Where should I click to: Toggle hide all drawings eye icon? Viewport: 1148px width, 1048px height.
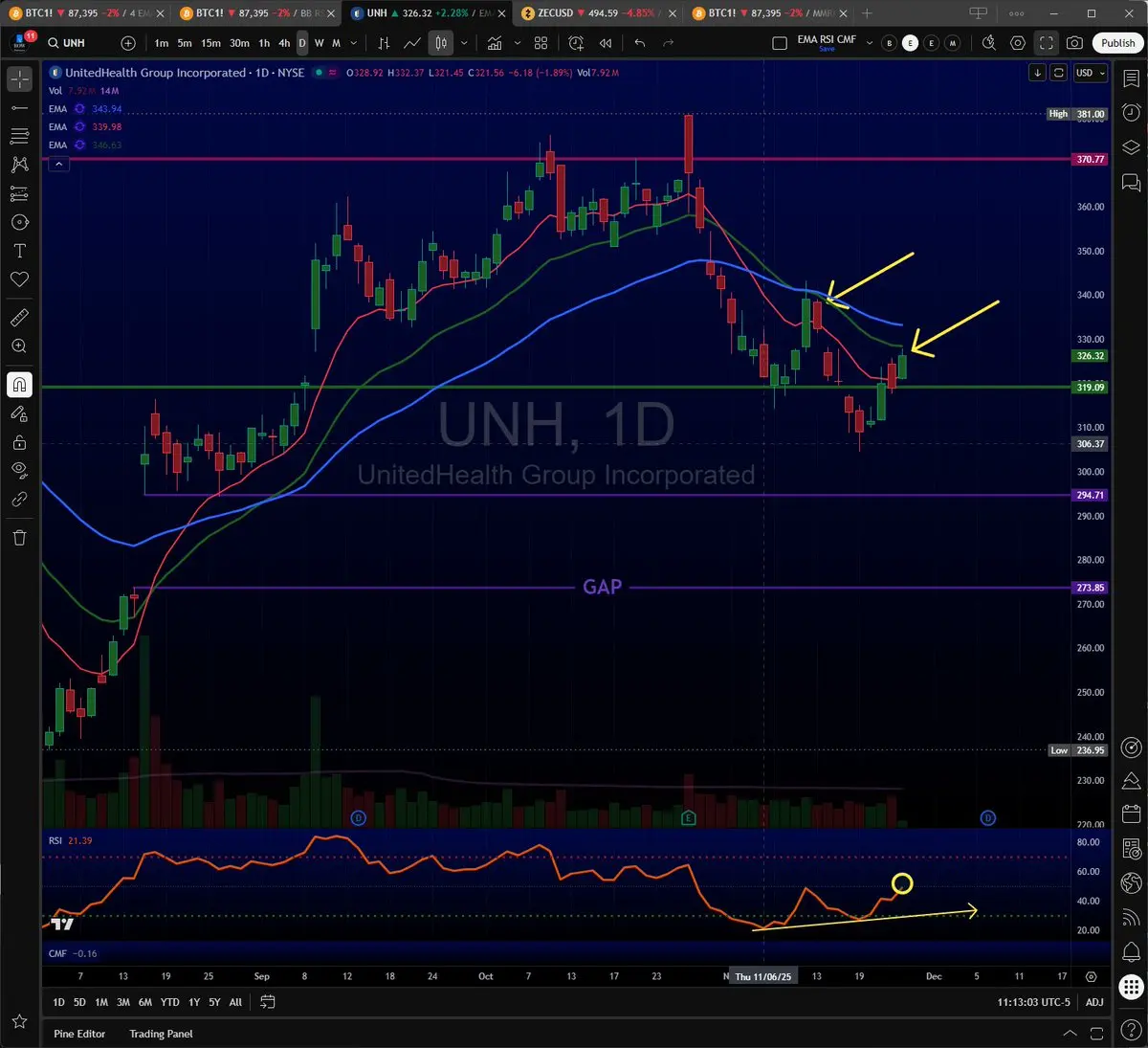tap(19, 471)
